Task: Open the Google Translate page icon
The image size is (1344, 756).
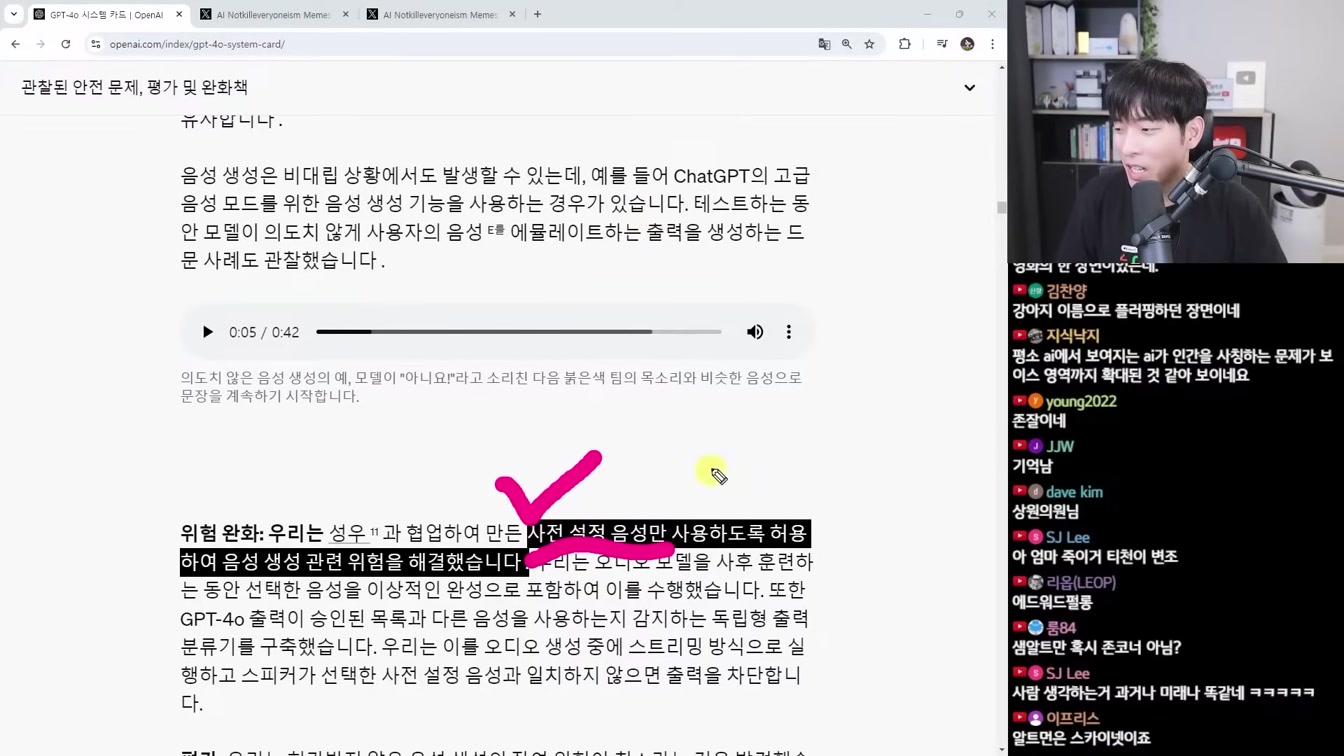Action: (x=824, y=44)
